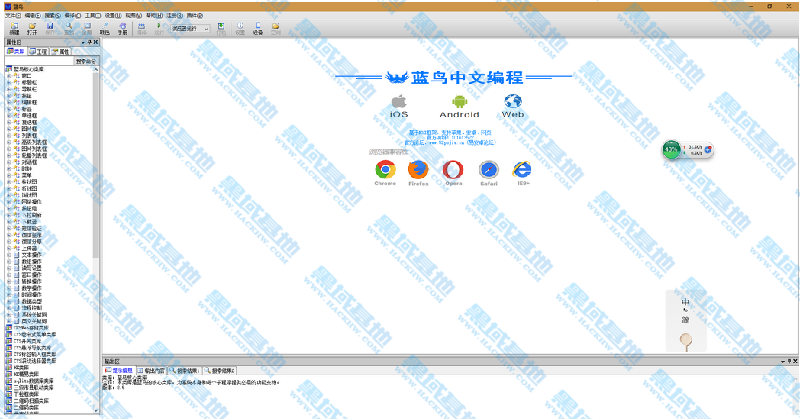800x419 pixels.
Task: Click the Safari compass icon
Action: (489, 170)
